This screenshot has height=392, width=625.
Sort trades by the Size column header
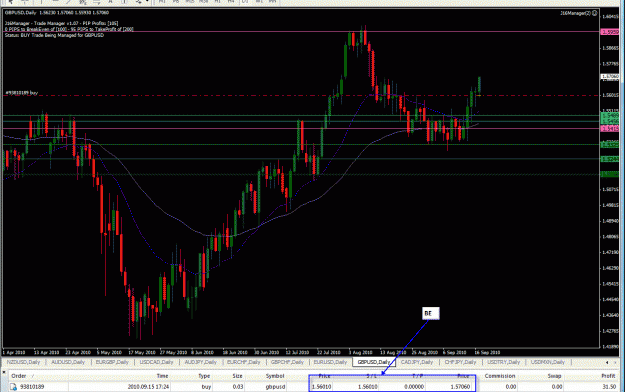238,376
